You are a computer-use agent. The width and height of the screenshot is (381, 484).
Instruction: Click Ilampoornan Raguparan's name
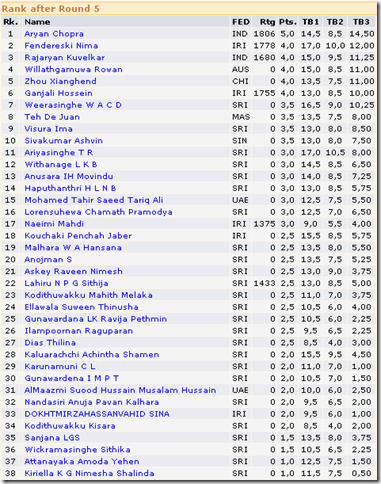pyautogui.click(x=79, y=331)
